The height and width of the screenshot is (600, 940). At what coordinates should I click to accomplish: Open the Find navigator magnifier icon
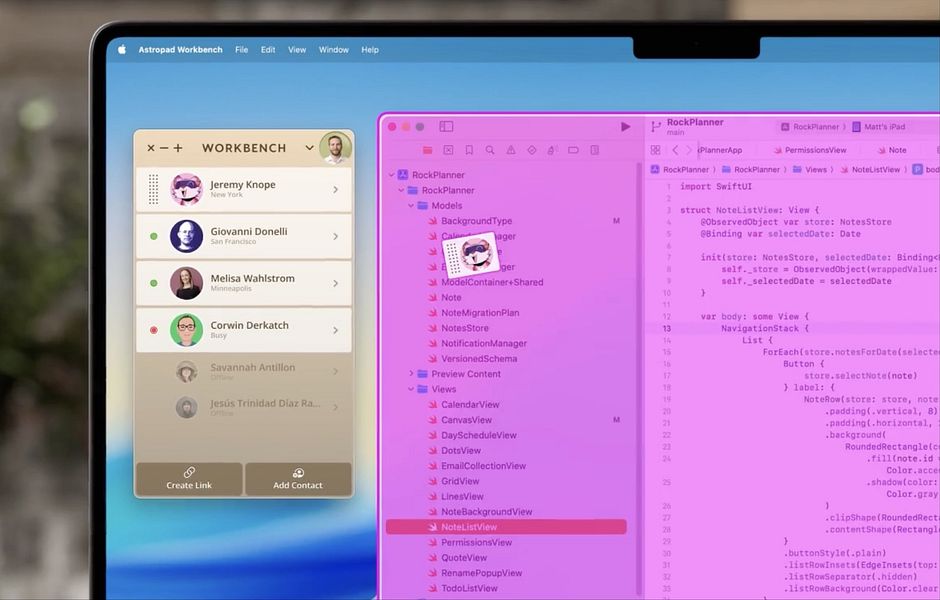pos(490,150)
